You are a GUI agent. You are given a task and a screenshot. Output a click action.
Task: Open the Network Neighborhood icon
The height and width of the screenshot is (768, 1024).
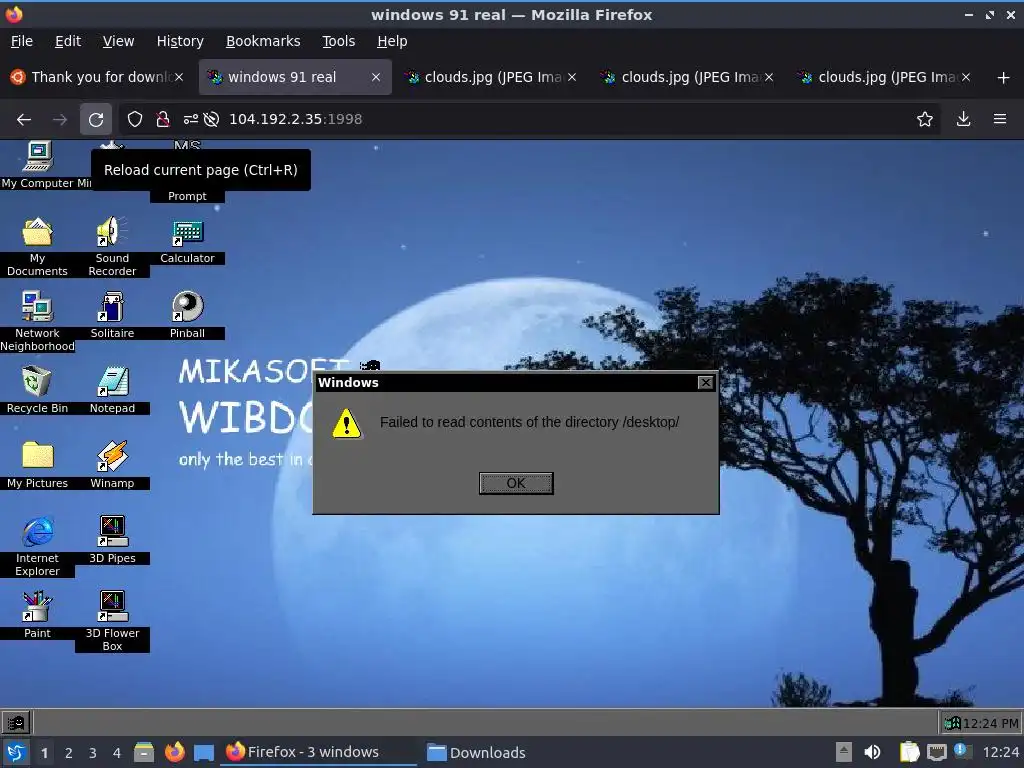pyautogui.click(x=37, y=321)
